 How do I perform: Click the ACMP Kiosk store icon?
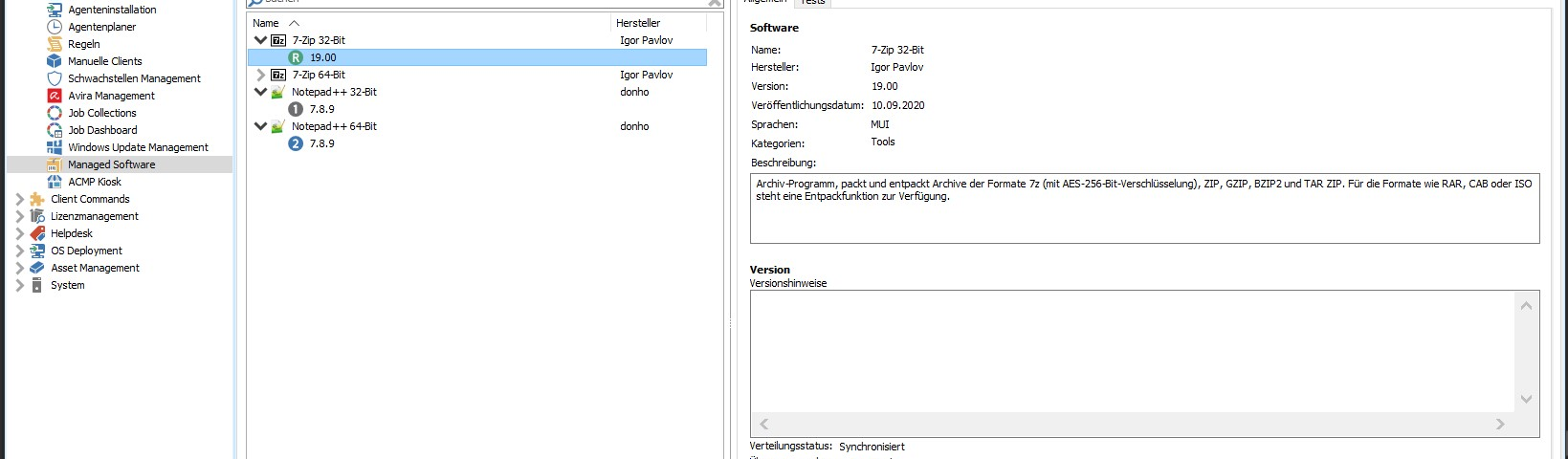pos(55,182)
